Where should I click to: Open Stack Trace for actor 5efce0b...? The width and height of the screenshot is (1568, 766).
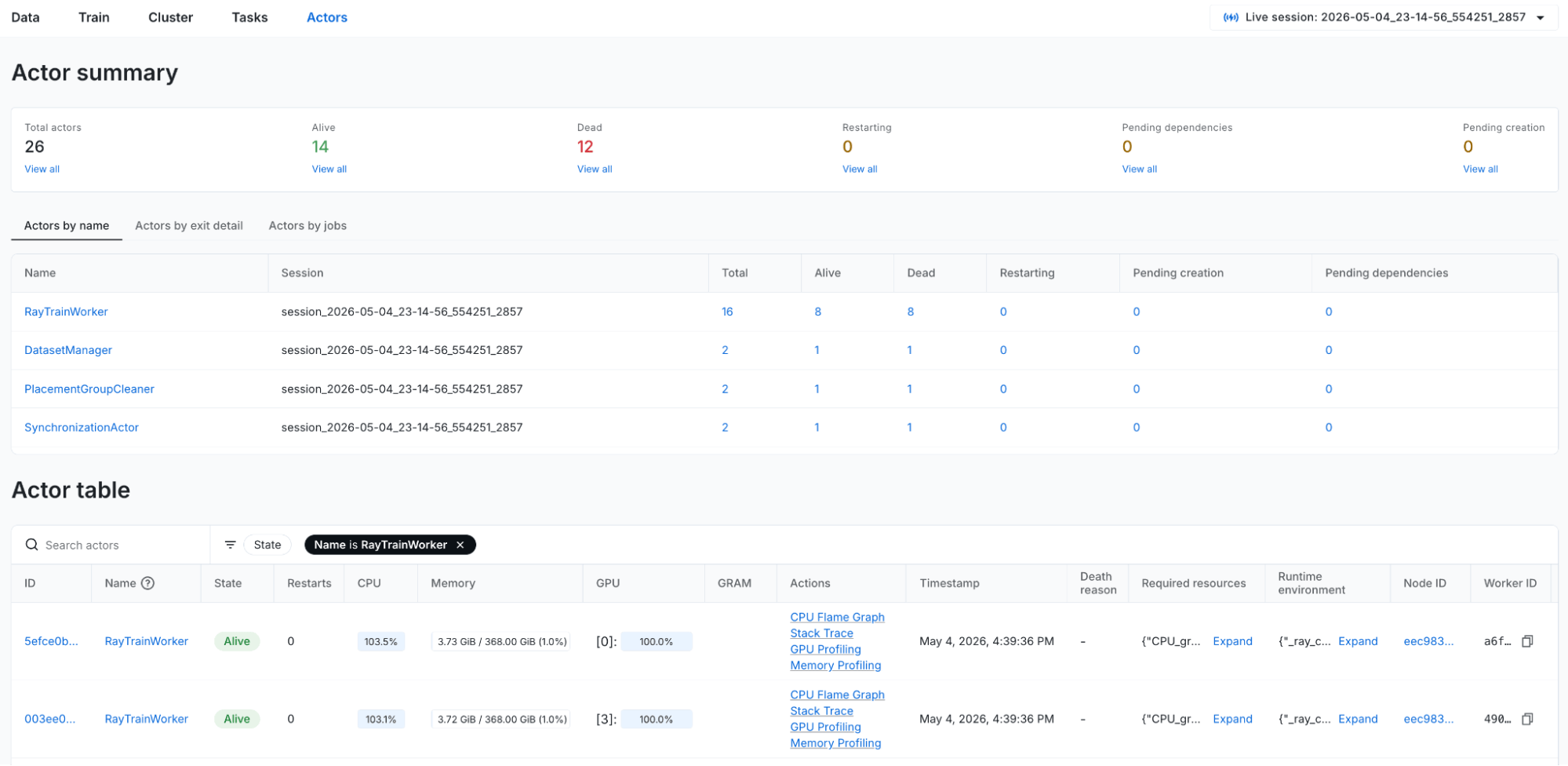coord(821,633)
